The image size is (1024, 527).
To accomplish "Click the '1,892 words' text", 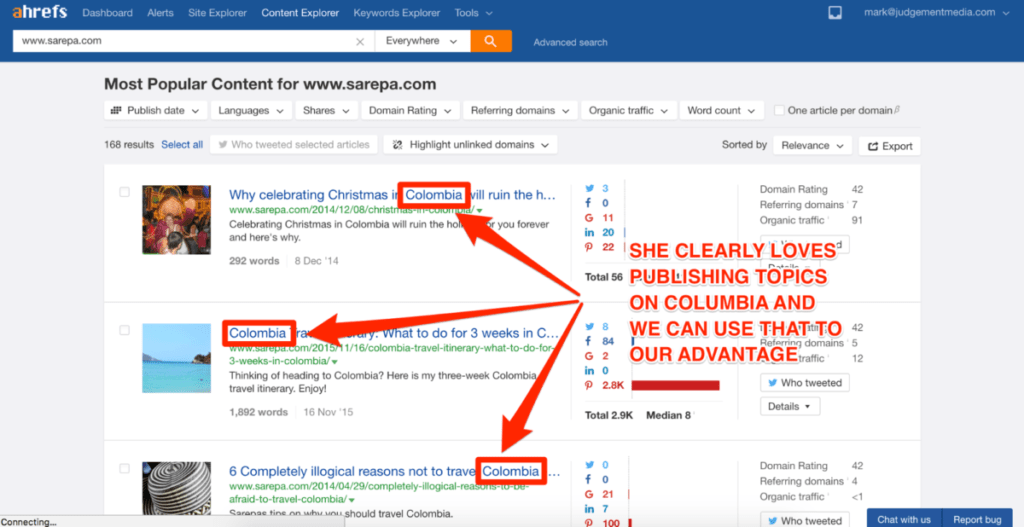I will 258,412.
